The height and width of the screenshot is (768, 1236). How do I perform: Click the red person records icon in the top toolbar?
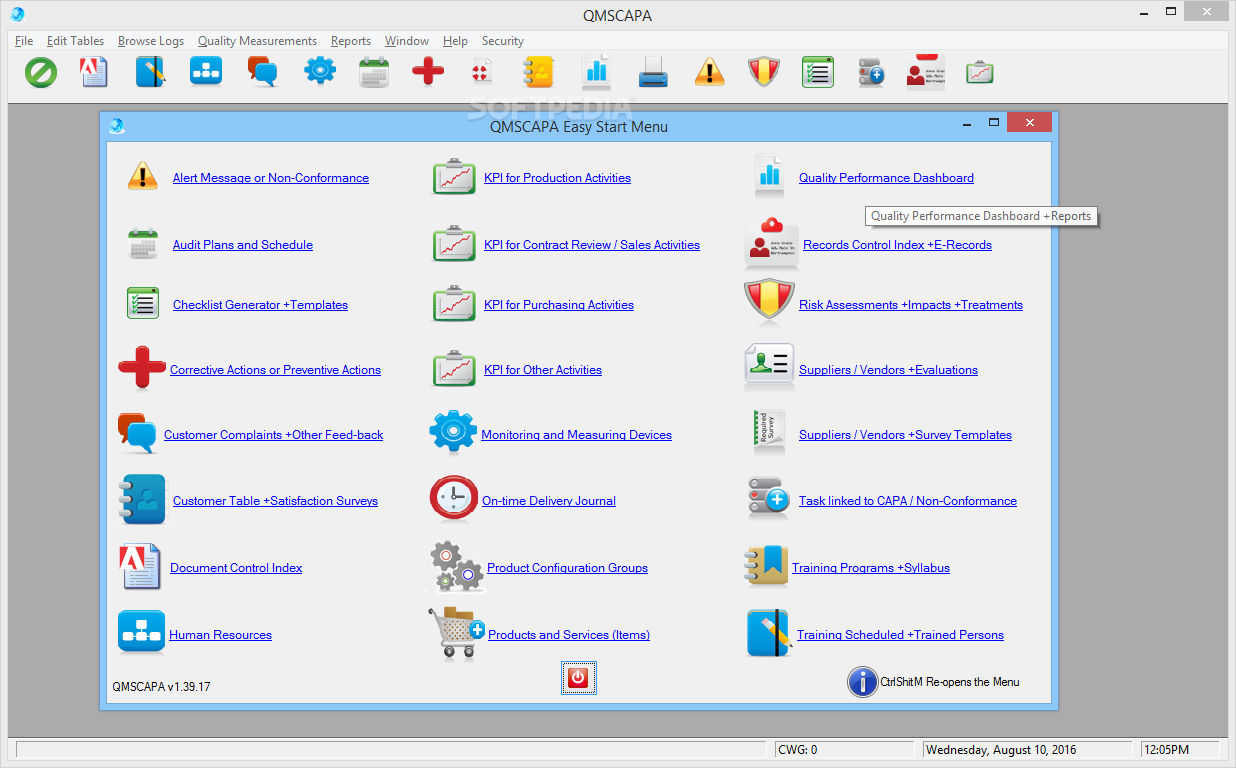tap(925, 72)
